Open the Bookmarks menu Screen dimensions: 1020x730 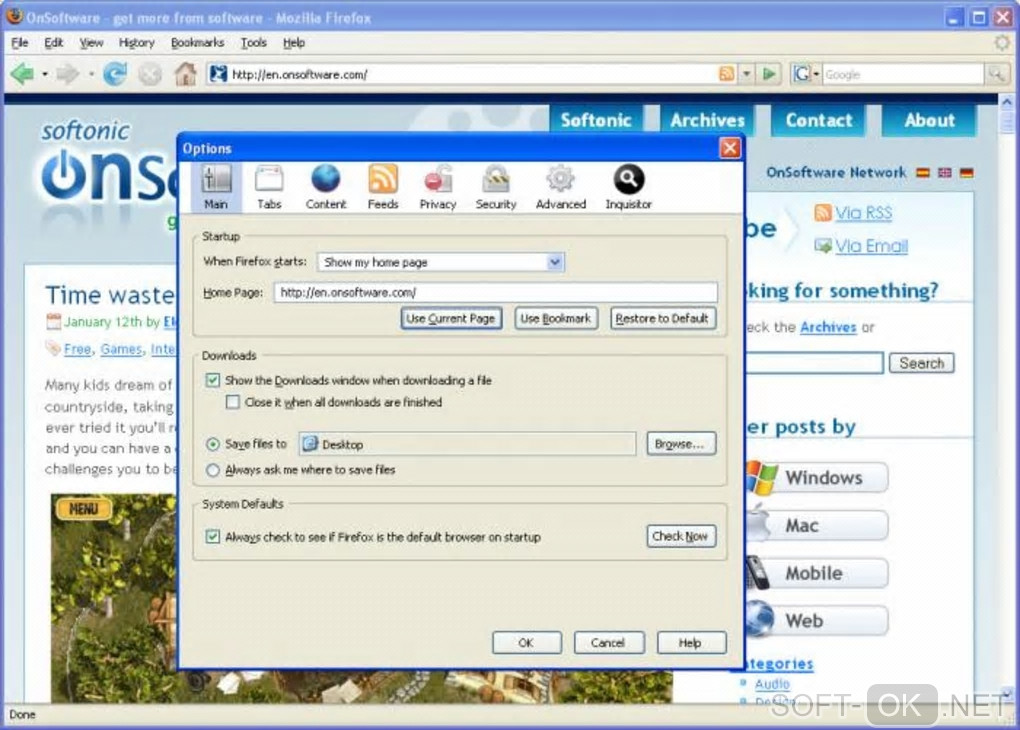[197, 43]
